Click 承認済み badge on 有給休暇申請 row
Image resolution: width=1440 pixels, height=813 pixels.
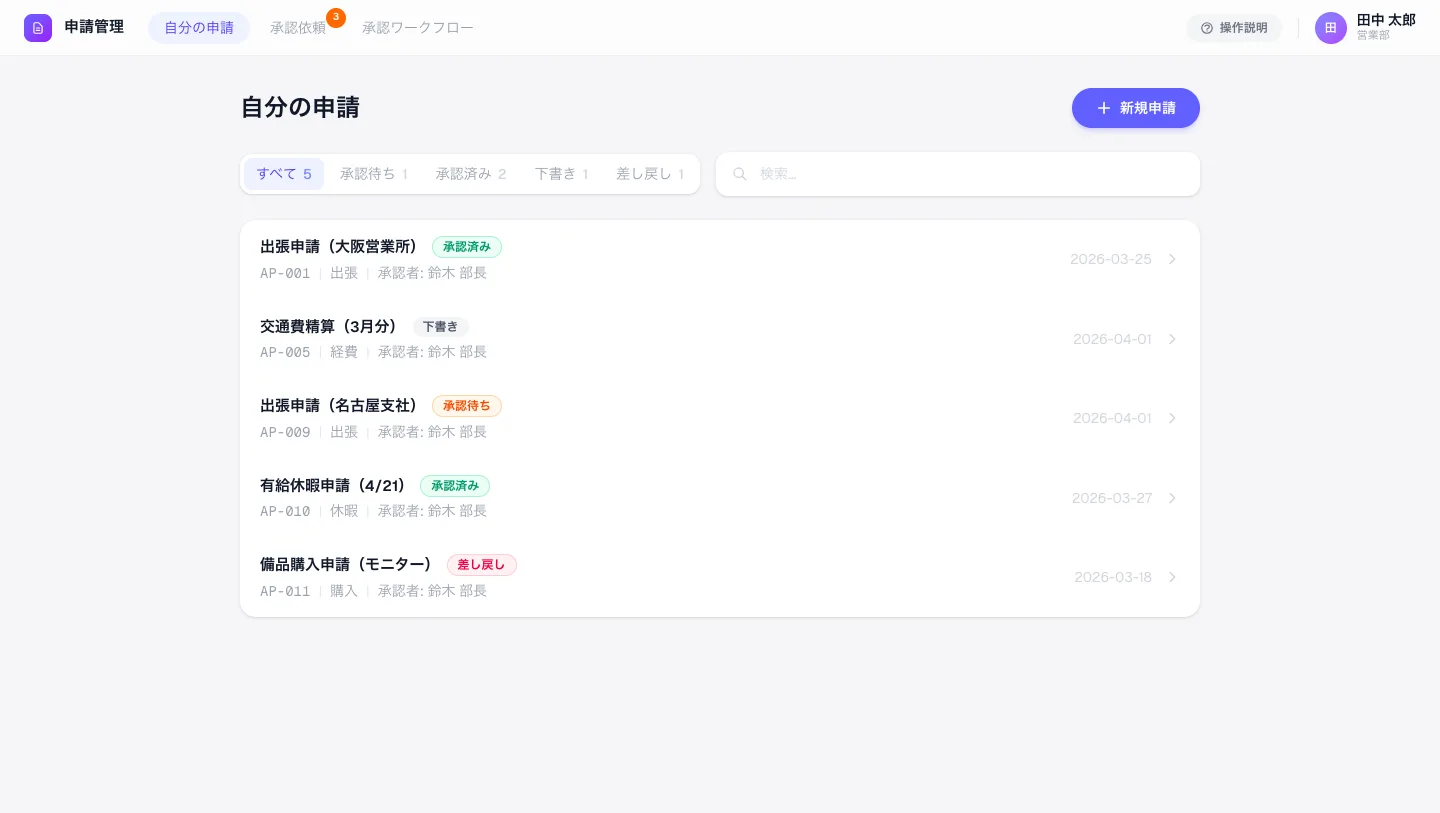tap(455, 486)
